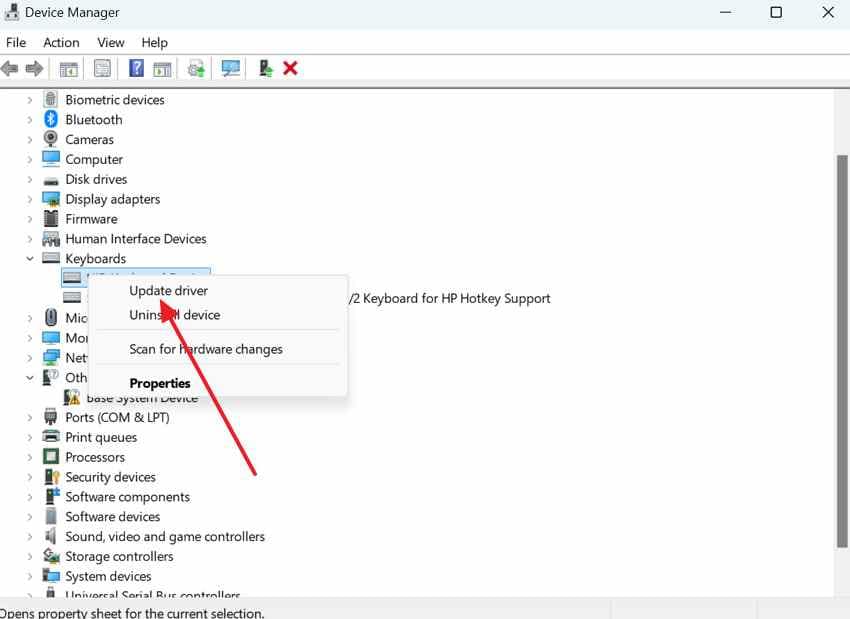The height and width of the screenshot is (619, 850).
Task: Click the Firmware chip icon
Action: tap(51, 218)
